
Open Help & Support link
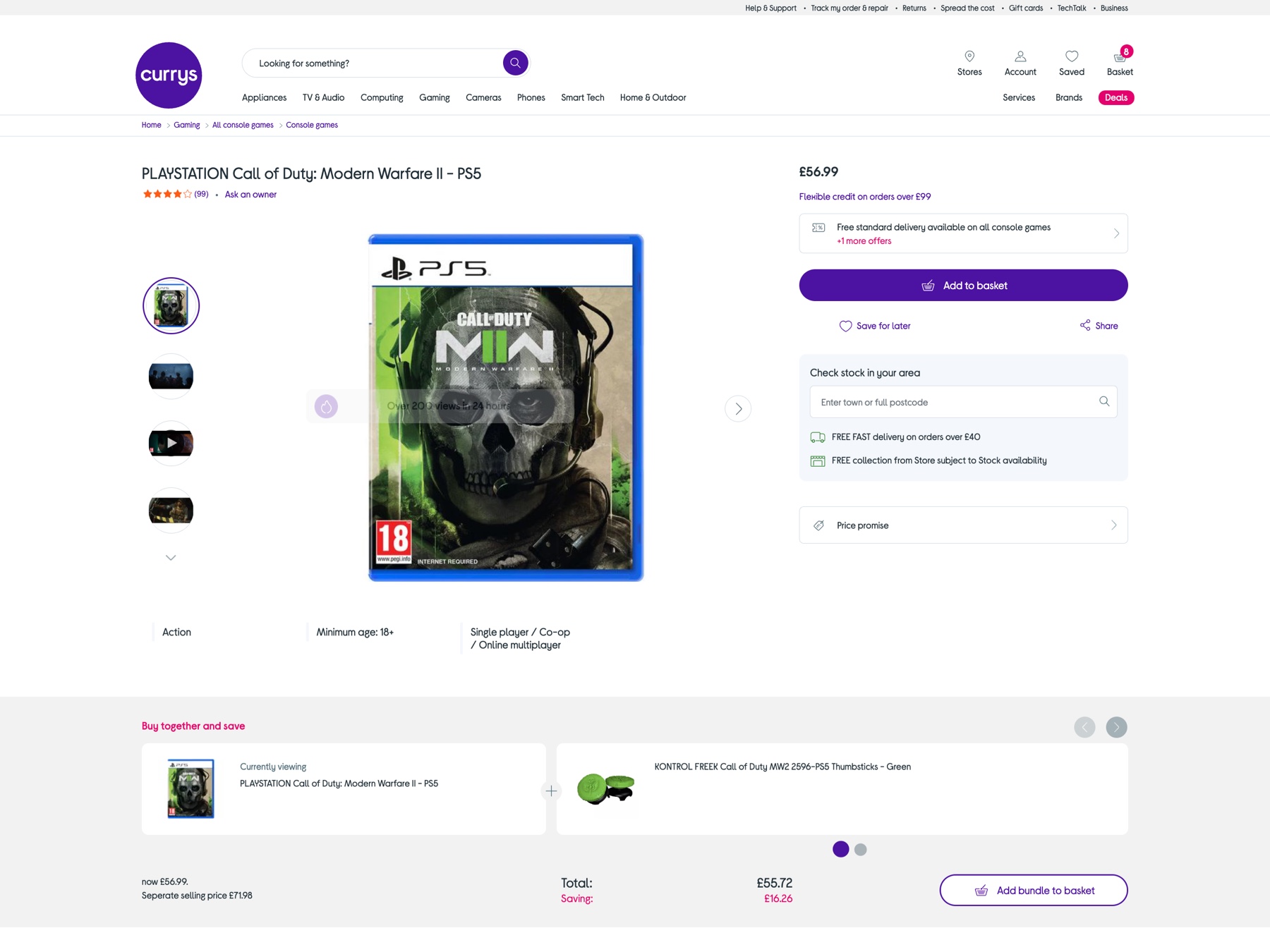point(770,8)
